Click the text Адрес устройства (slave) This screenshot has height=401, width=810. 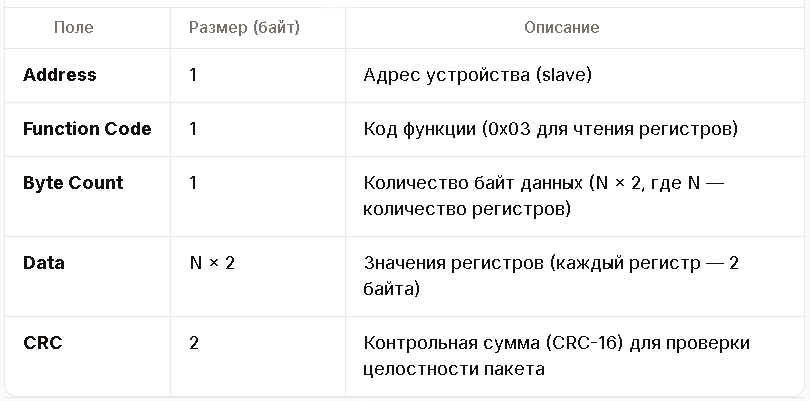point(477,75)
